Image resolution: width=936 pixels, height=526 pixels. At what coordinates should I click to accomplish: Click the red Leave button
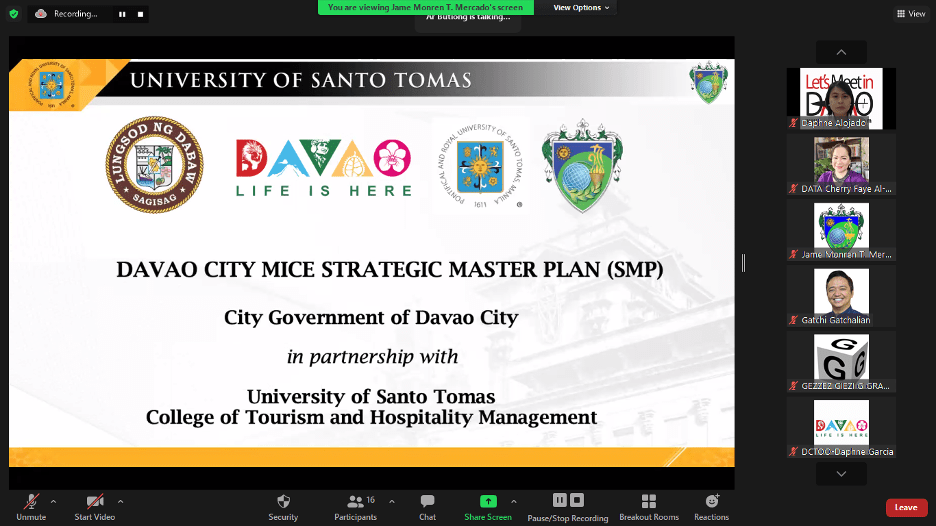(x=906, y=507)
